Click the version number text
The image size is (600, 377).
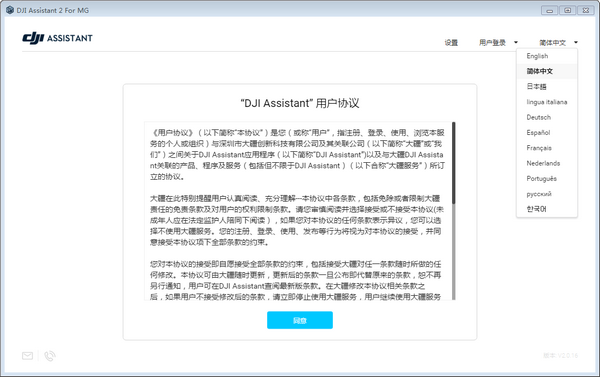click(561, 356)
